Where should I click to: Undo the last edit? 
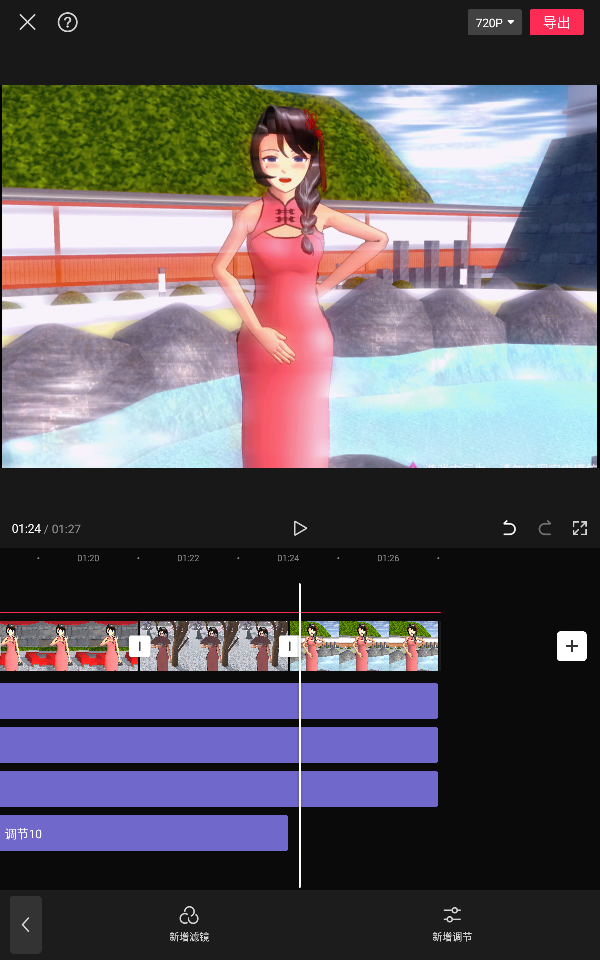pos(509,528)
